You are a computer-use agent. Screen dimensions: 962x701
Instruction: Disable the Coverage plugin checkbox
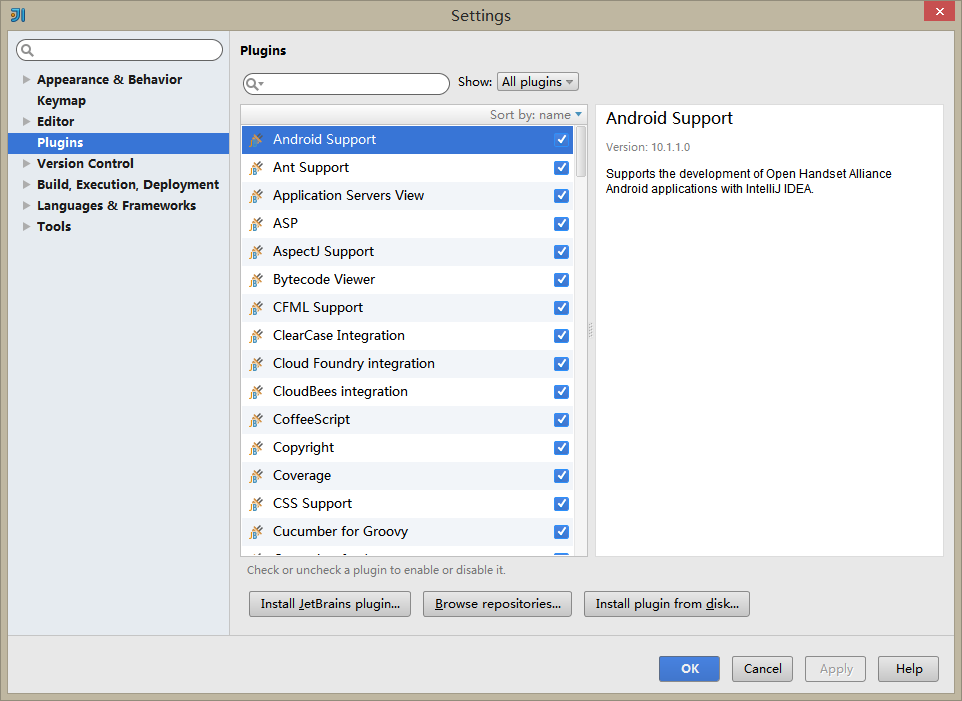coord(561,476)
